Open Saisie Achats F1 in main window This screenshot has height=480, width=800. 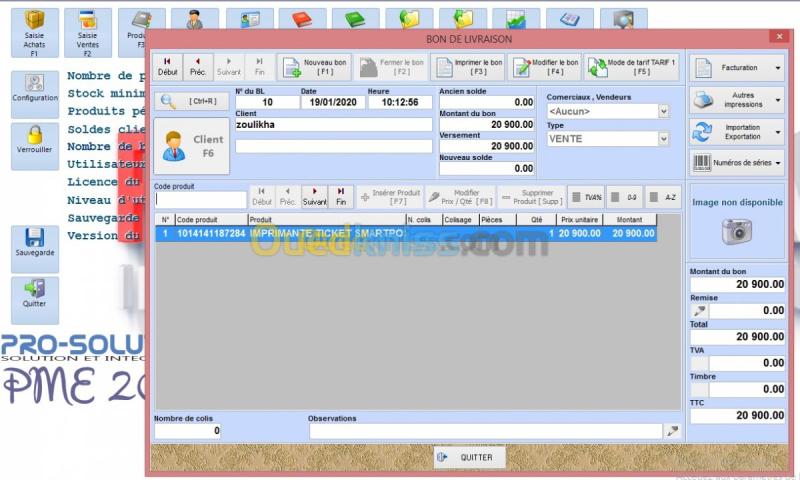[x=35, y=33]
